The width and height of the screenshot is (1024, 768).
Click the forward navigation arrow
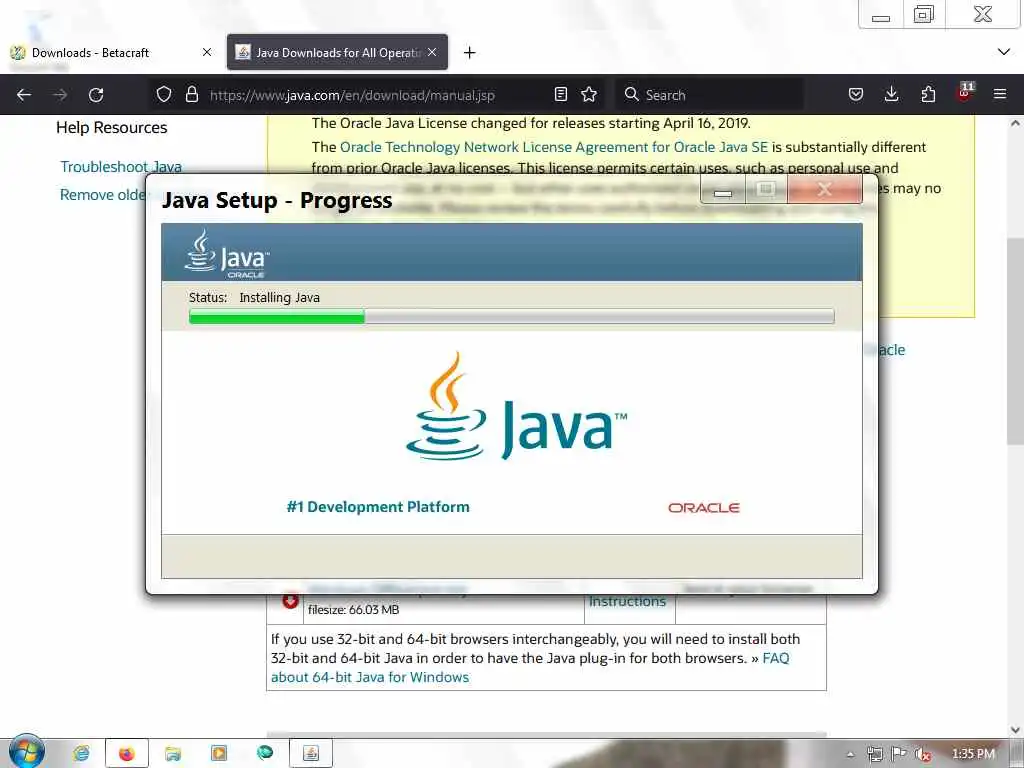pos(60,95)
